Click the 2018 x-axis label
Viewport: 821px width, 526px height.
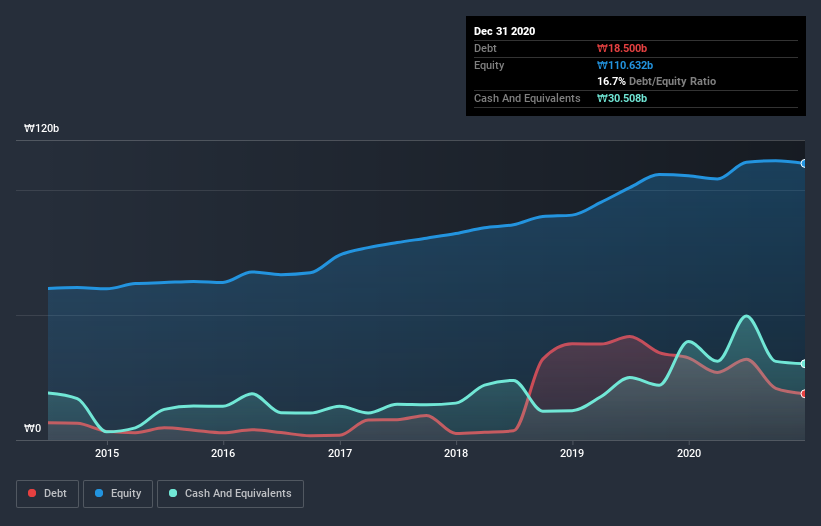click(456, 453)
